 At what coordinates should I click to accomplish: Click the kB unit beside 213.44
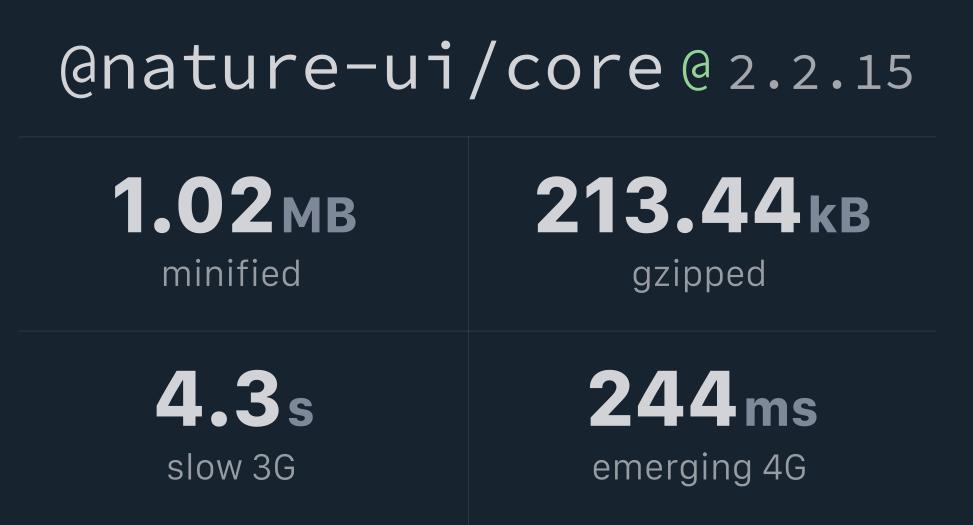point(840,215)
